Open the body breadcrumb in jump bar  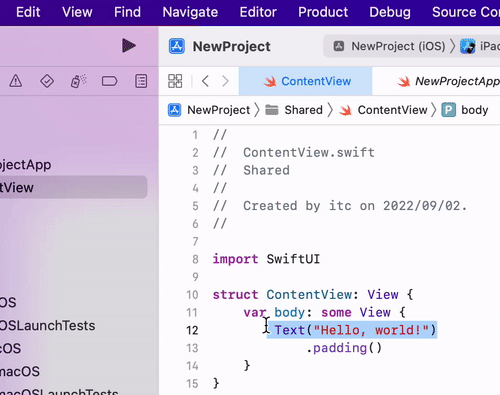(x=475, y=110)
